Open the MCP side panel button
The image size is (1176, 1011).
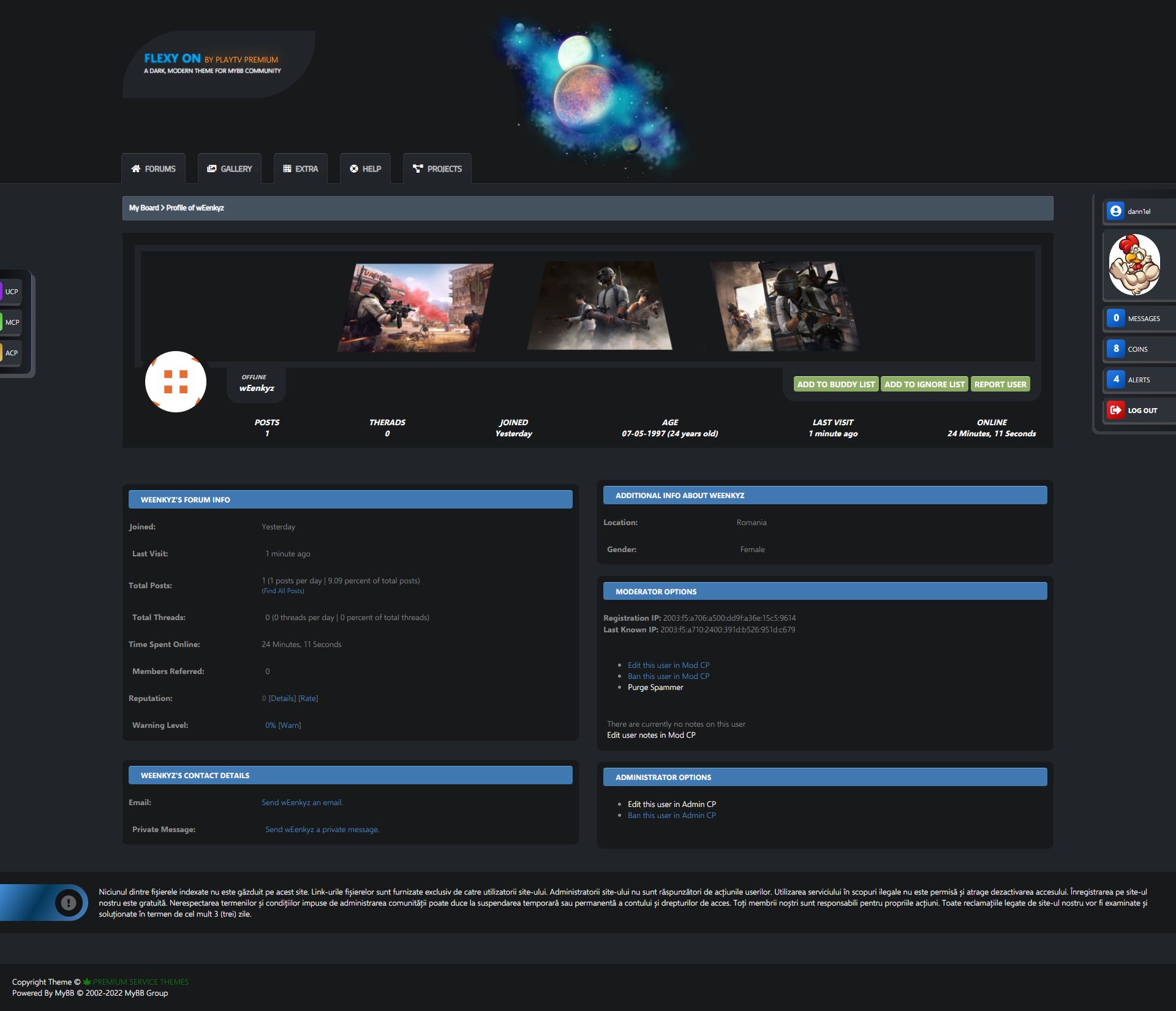[x=11, y=322]
